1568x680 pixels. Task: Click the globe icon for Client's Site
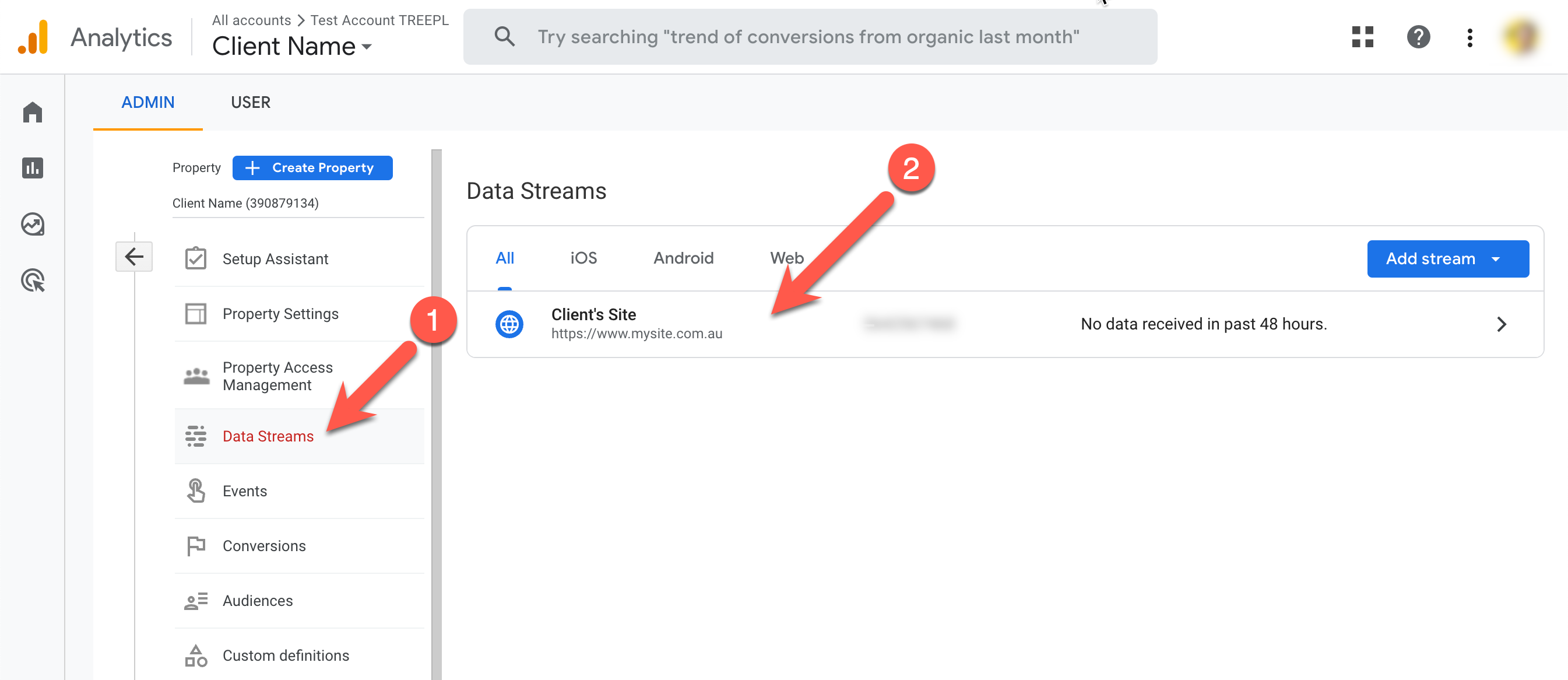tap(509, 324)
